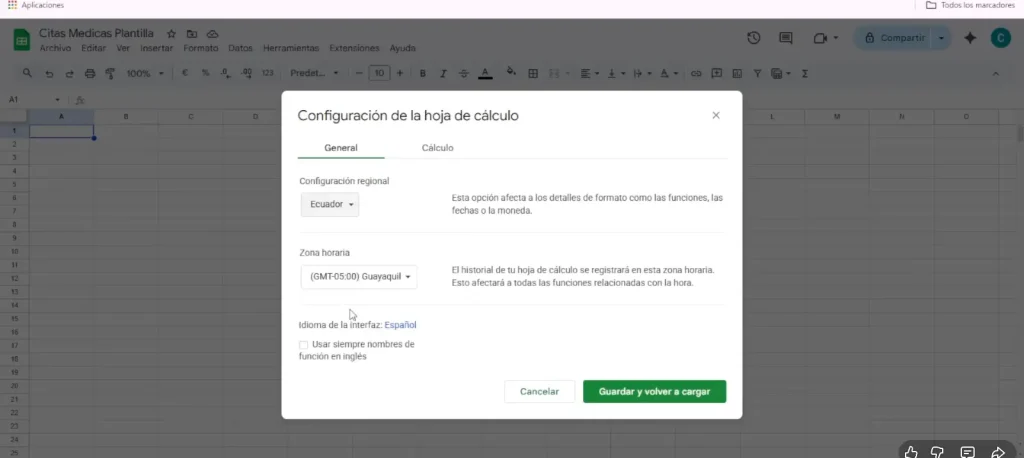The image size is (1024, 458).
Task: Open the comments icon in header
Action: [786, 38]
